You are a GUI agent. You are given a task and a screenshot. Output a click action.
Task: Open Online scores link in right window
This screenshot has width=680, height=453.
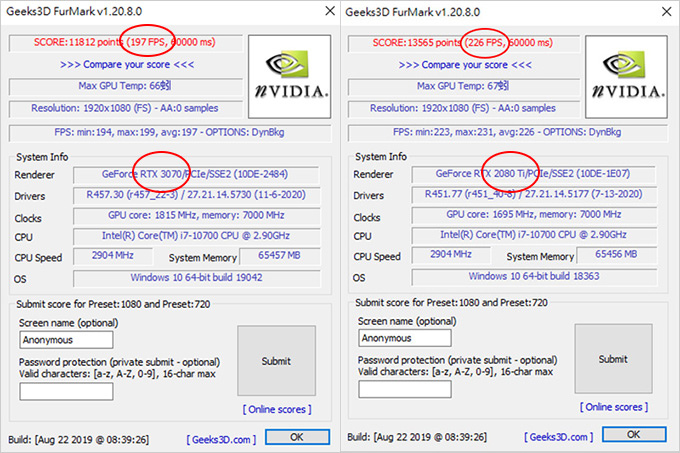[614, 407]
